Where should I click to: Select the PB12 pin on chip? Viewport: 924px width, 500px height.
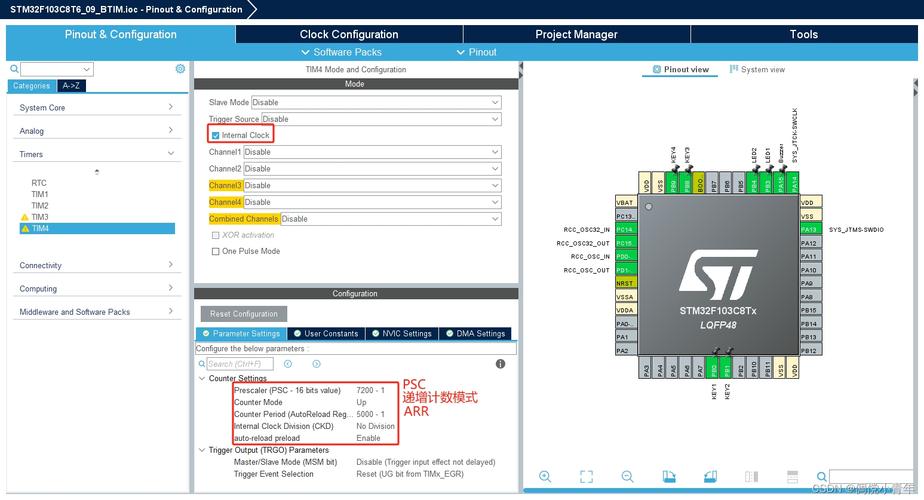pyautogui.click(x=810, y=350)
